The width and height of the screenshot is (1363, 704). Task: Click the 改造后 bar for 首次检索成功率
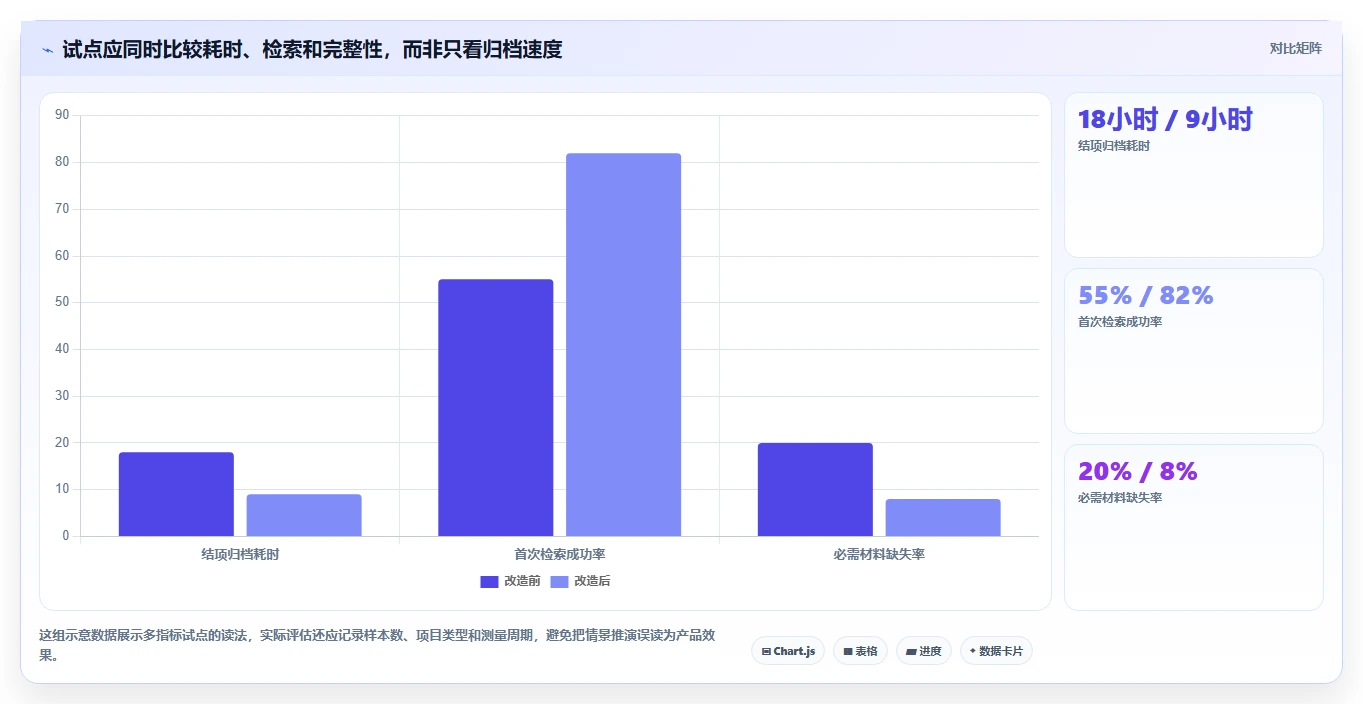point(623,345)
